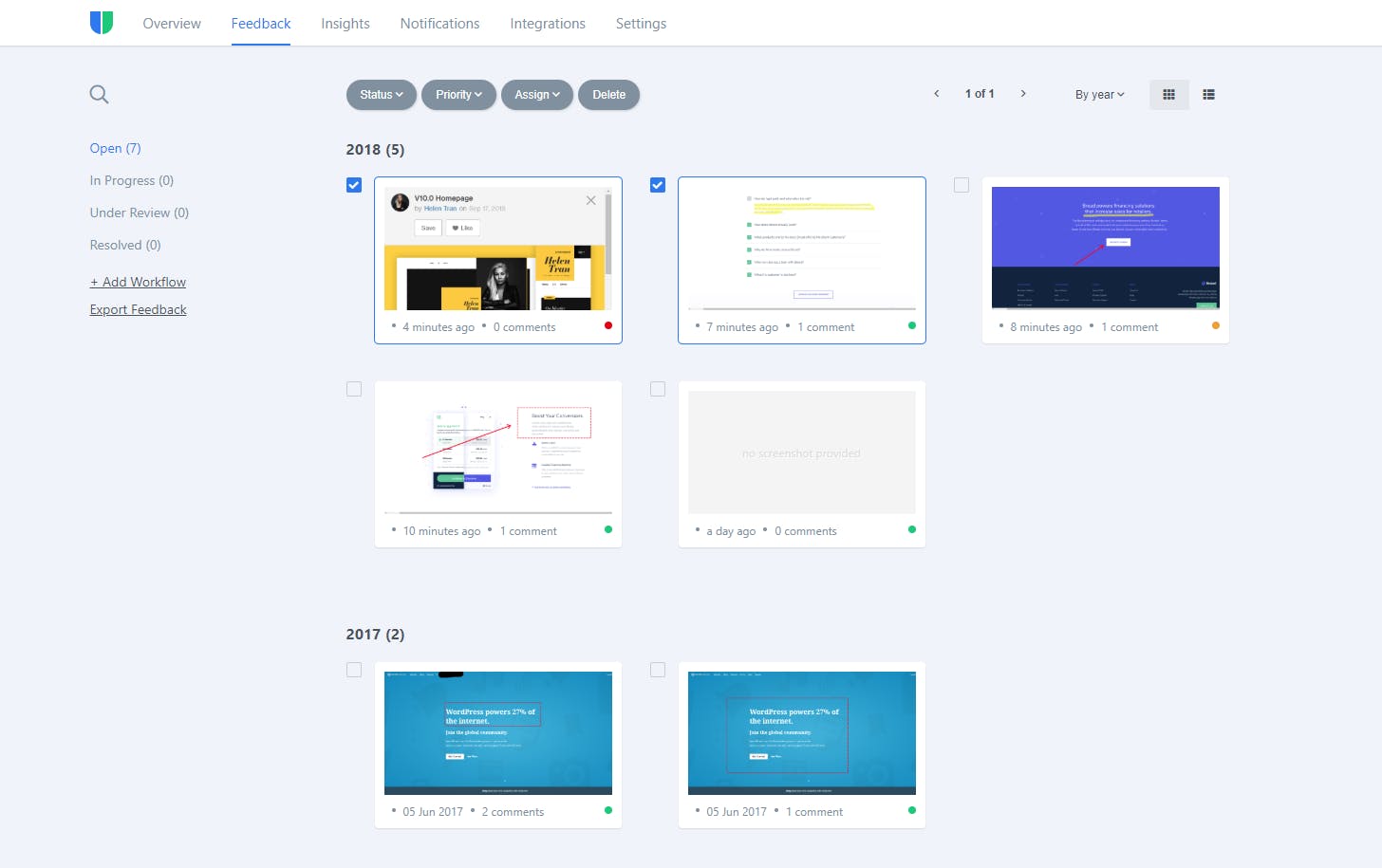This screenshot has width=1382, height=868.
Task: Click 'a day ago' timestamp
Action: coord(731,531)
